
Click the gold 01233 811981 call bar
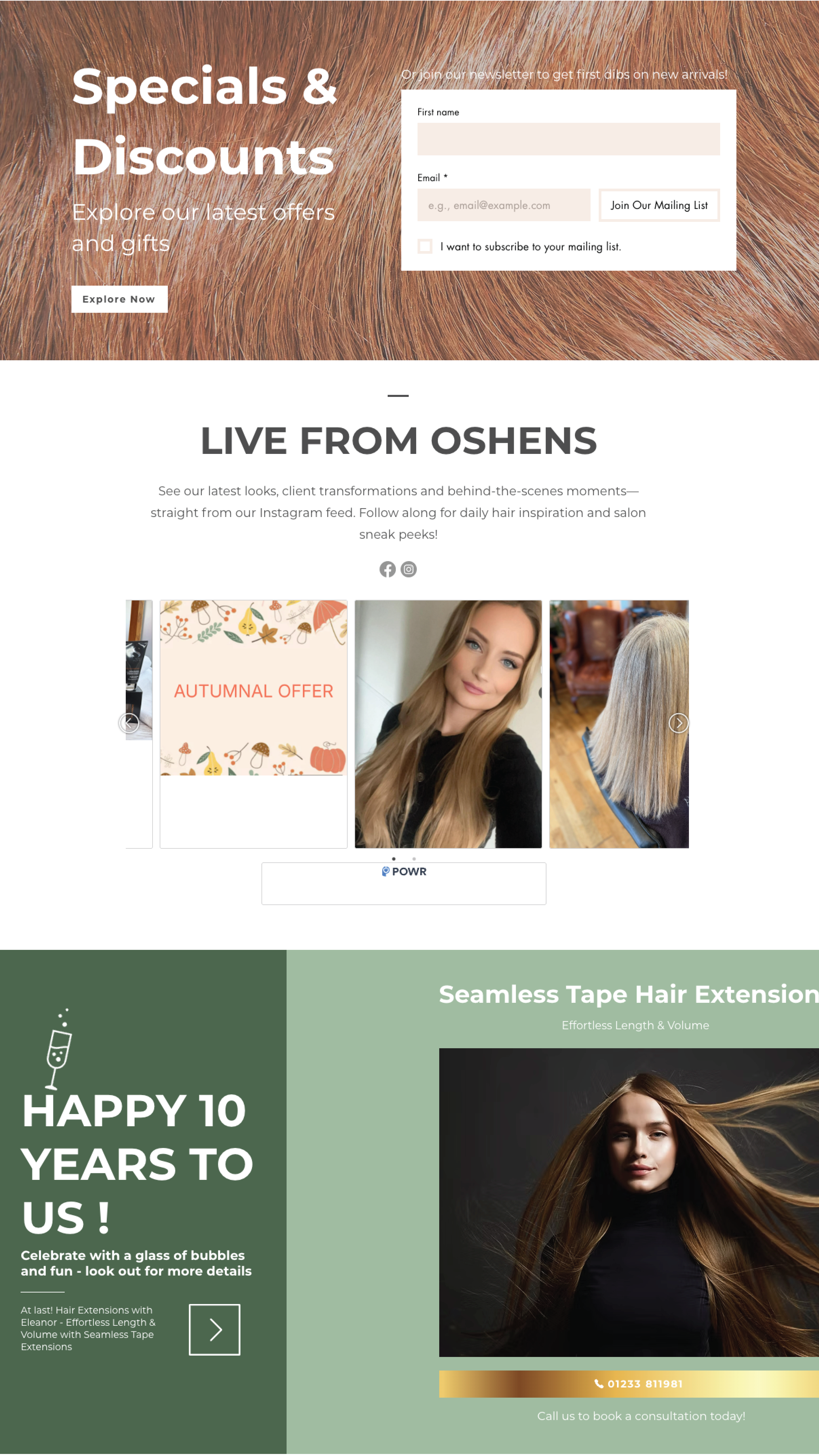click(x=629, y=1384)
